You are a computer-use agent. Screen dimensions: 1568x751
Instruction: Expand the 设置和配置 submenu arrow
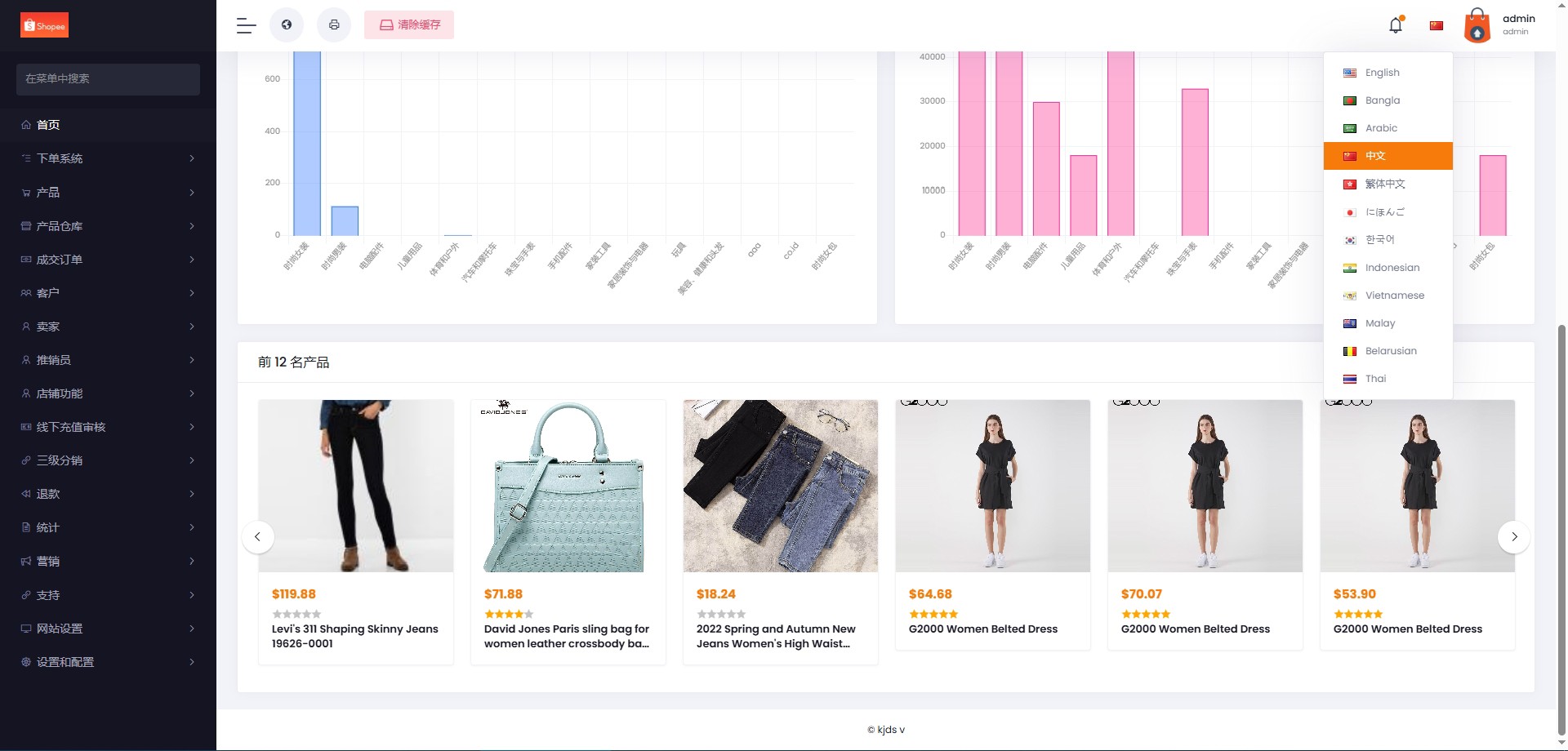192,662
